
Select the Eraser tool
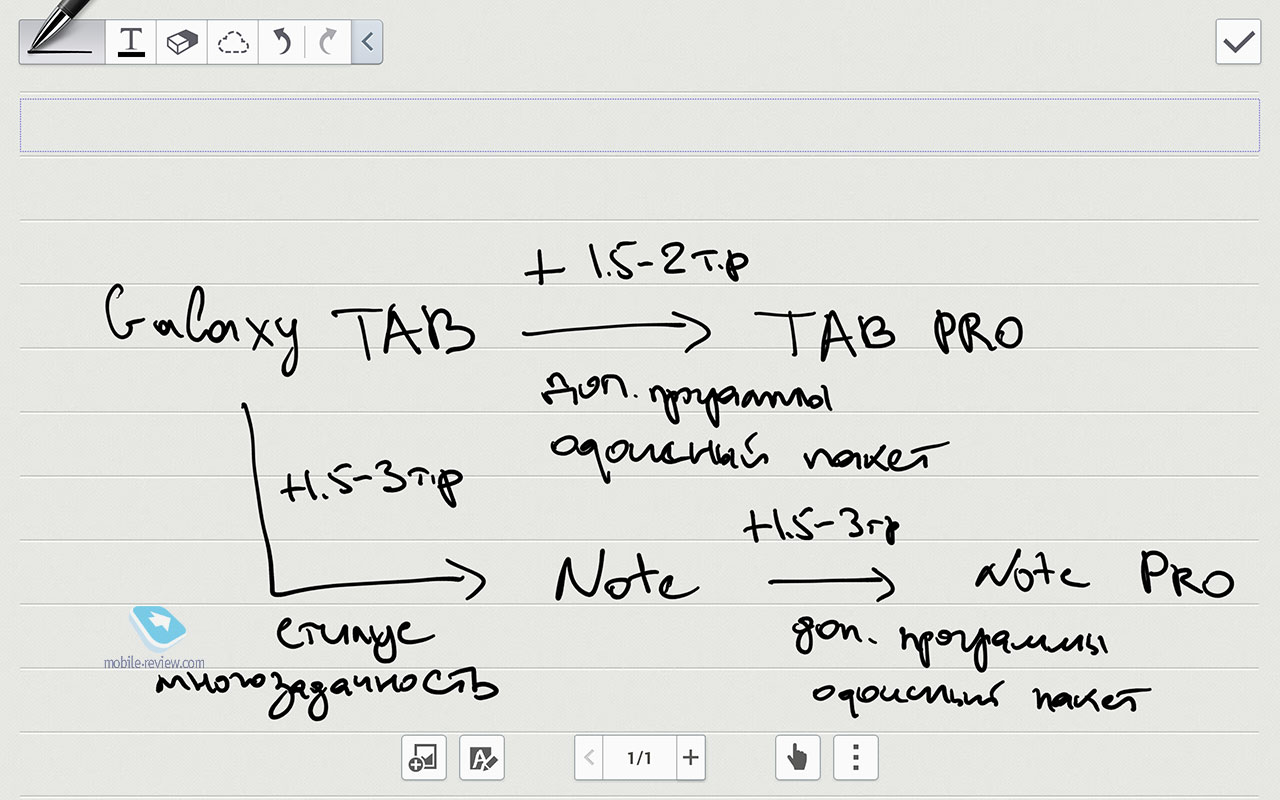click(x=182, y=42)
